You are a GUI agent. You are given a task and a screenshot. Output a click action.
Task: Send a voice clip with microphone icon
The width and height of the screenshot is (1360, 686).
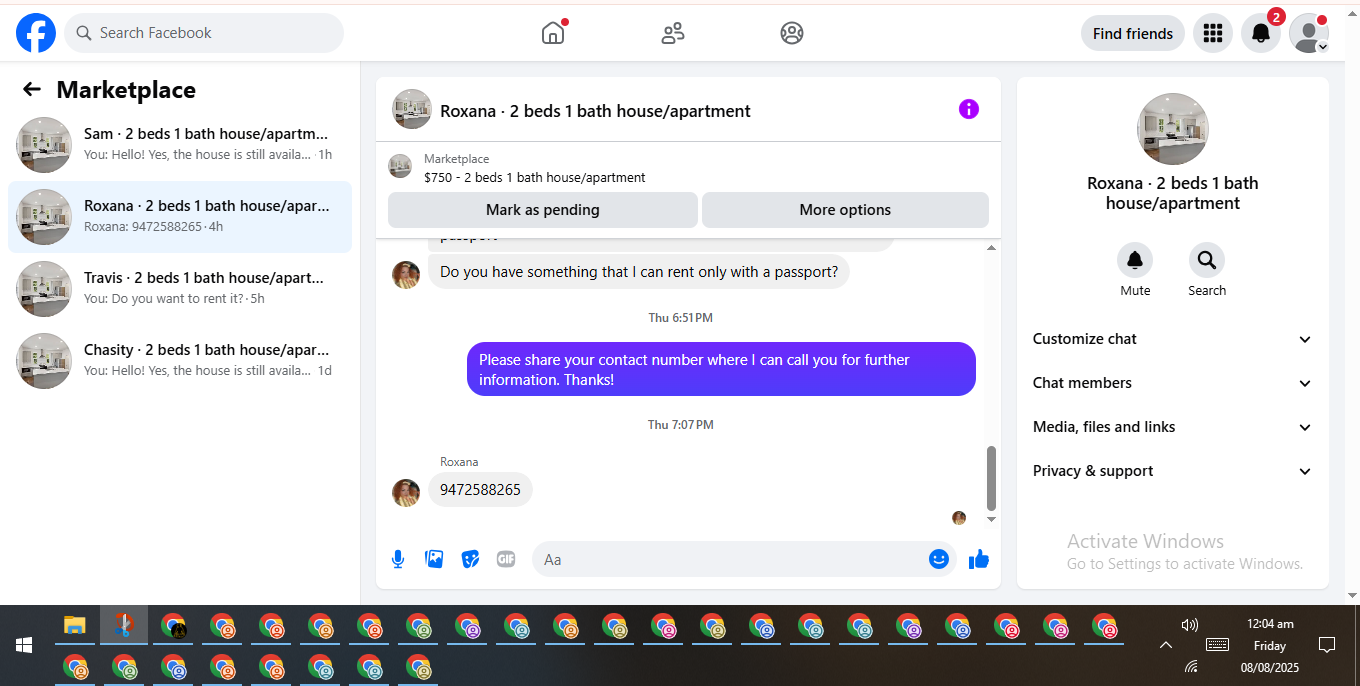point(398,559)
